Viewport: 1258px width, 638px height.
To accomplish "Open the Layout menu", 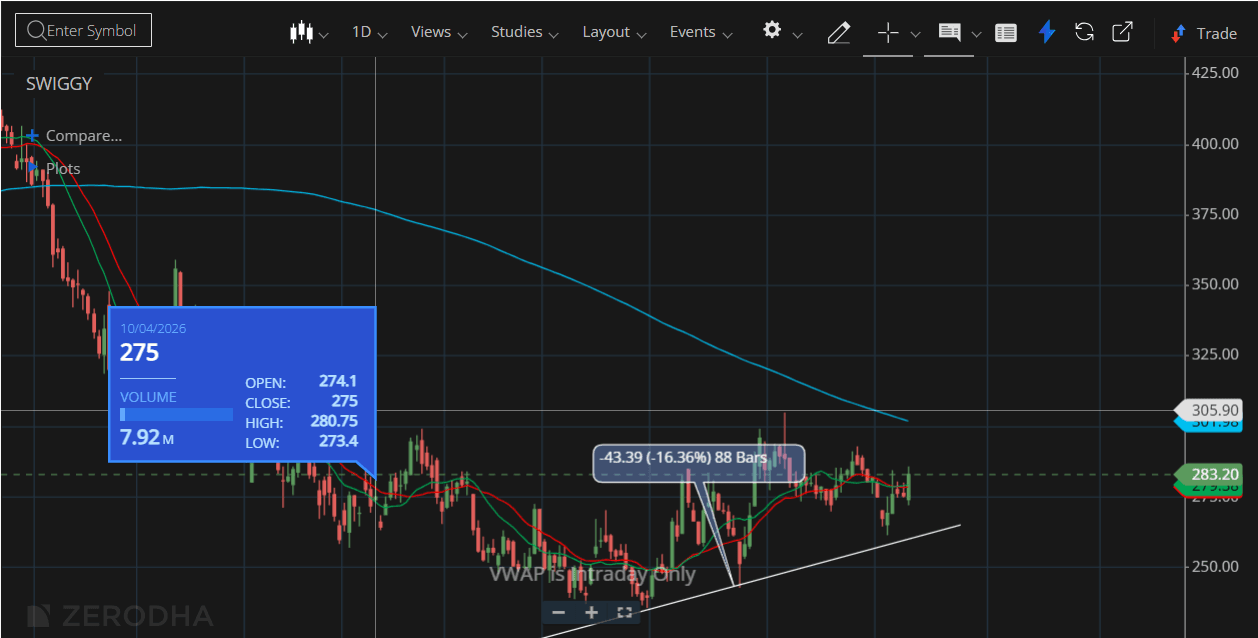I will tap(614, 32).
